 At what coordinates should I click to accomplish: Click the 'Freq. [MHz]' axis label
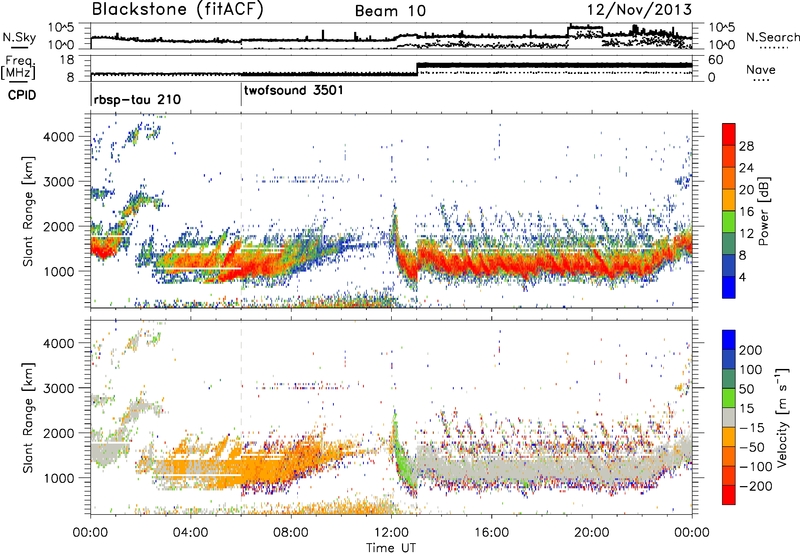[x=19, y=67]
